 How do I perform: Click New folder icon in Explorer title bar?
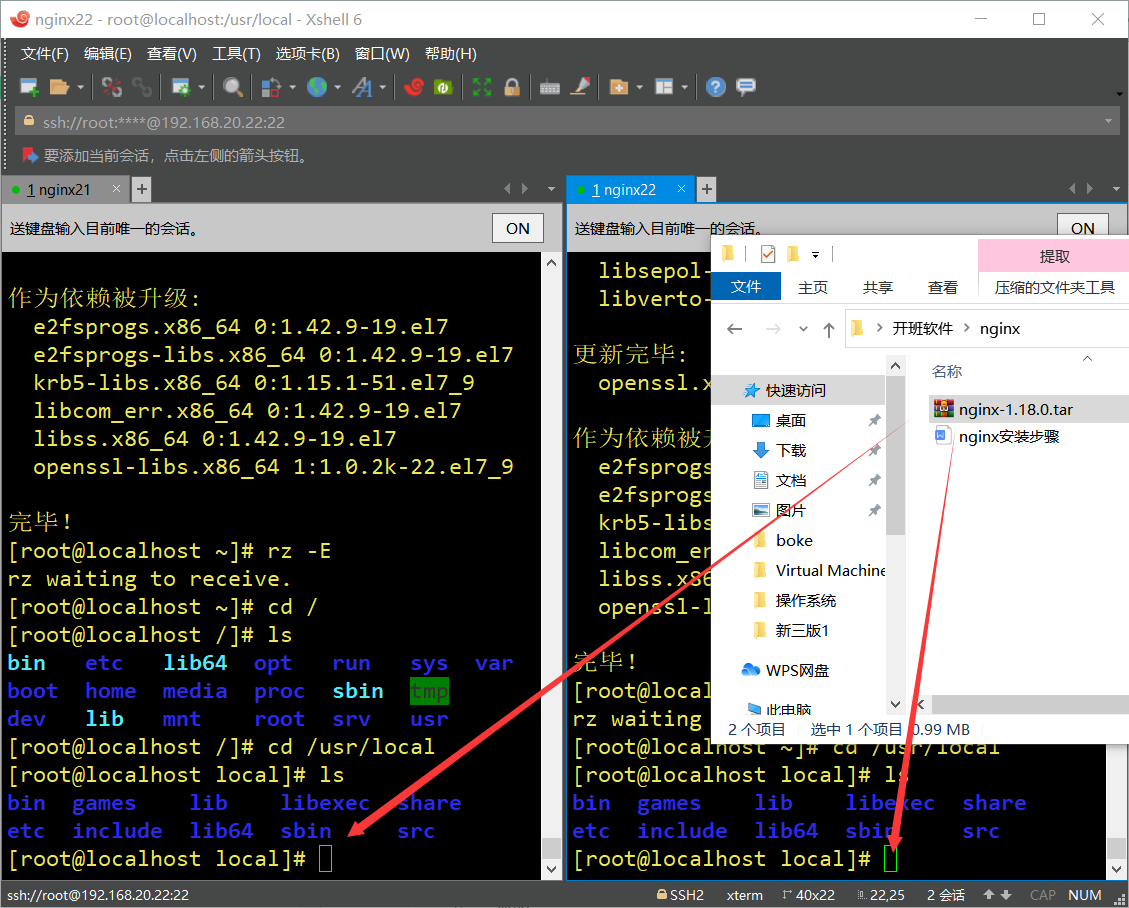click(x=793, y=253)
